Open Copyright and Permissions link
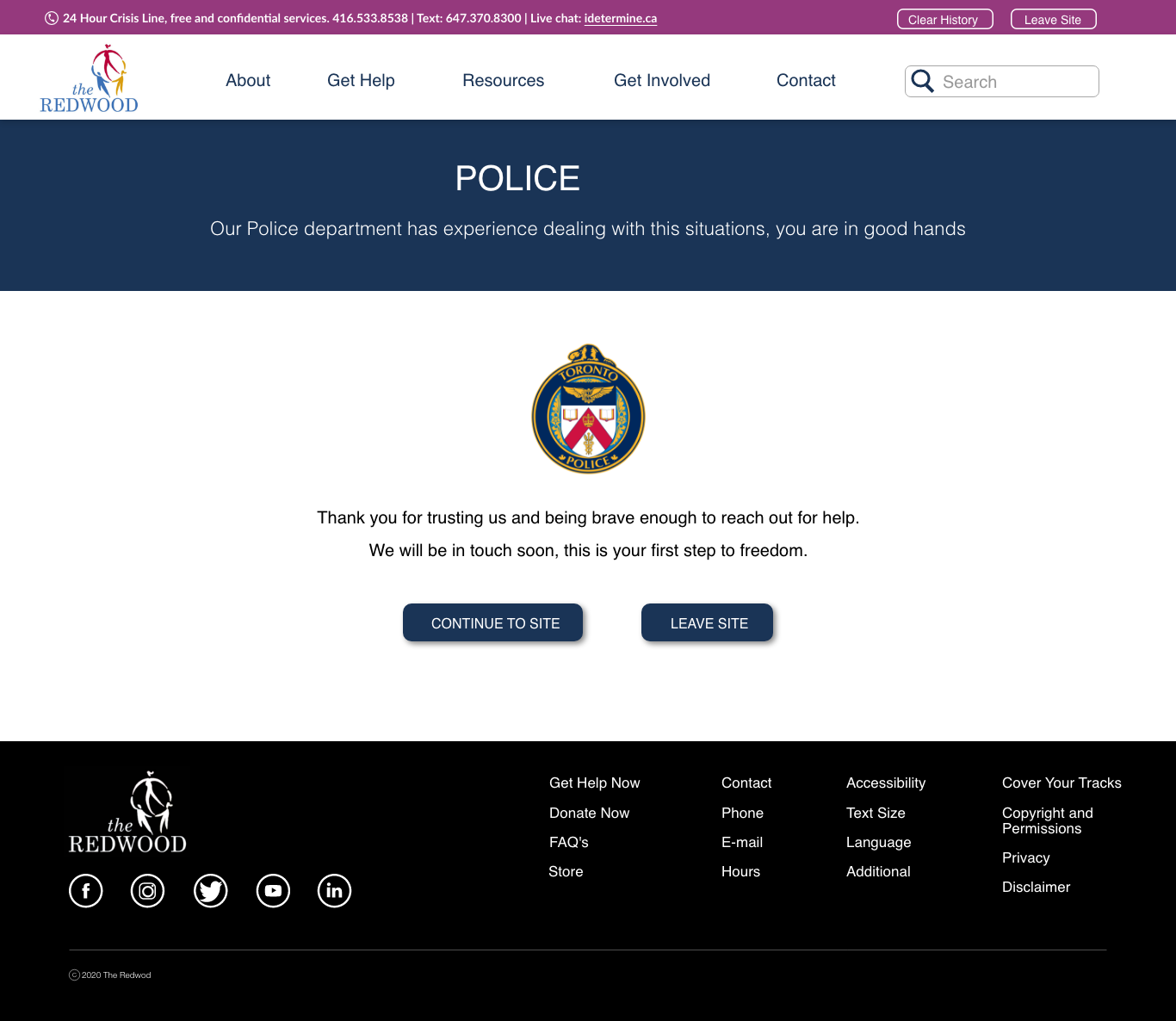The image size is (1176, 1021). coord(1048,820)
